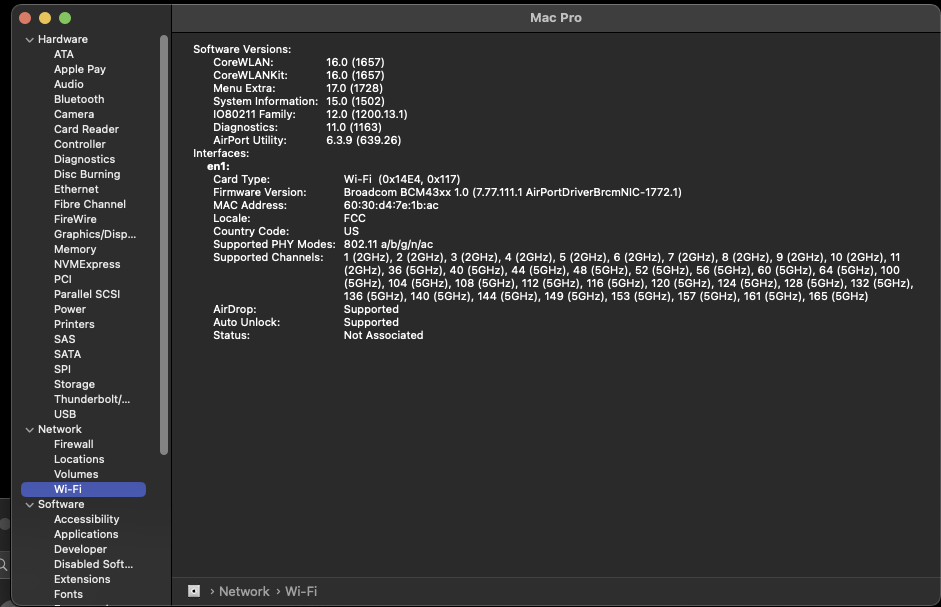Image resolution: width=941 pixels, height=607 pixels.
Task: Select the highlighted Wi-Fi item
Action: (83, 489)
